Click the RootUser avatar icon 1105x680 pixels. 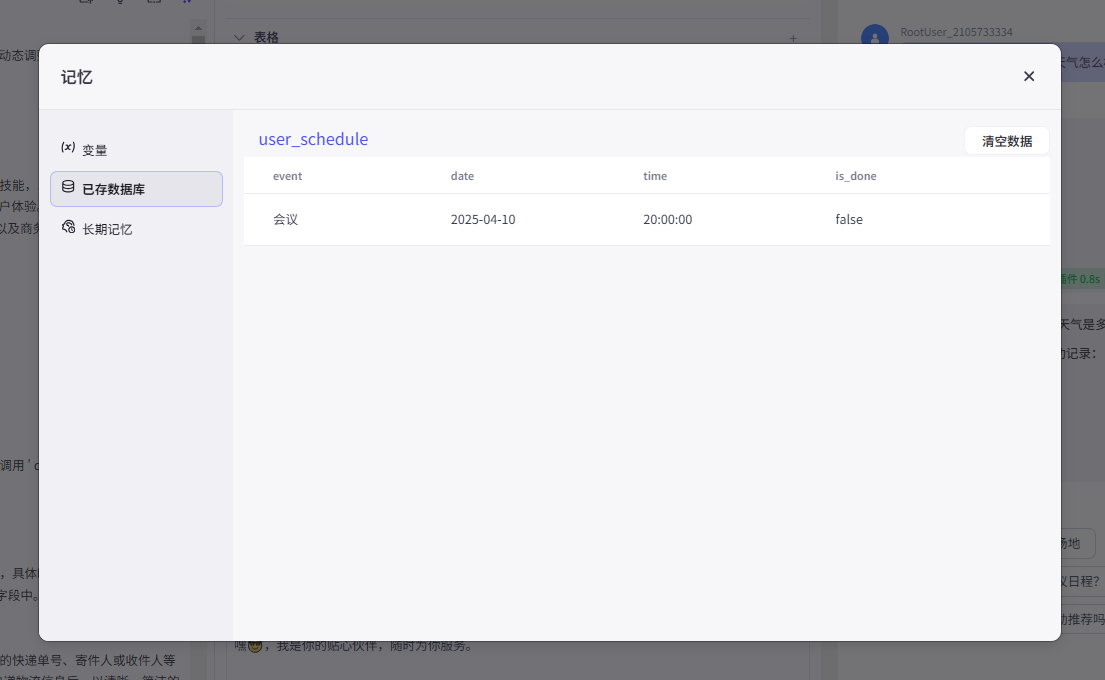[875, 38]
